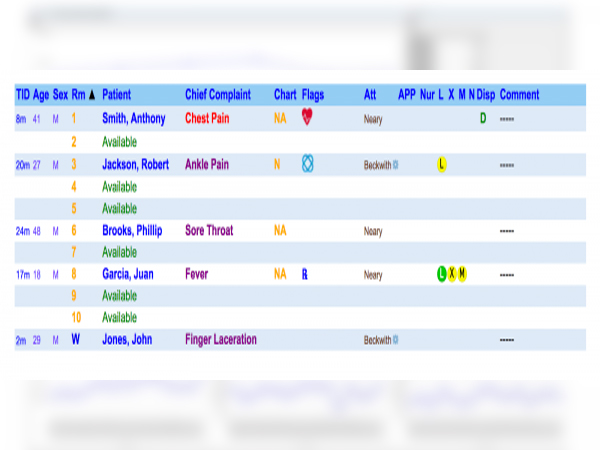Click the Flags column header
600x450 pixels.
coord(313,95)
